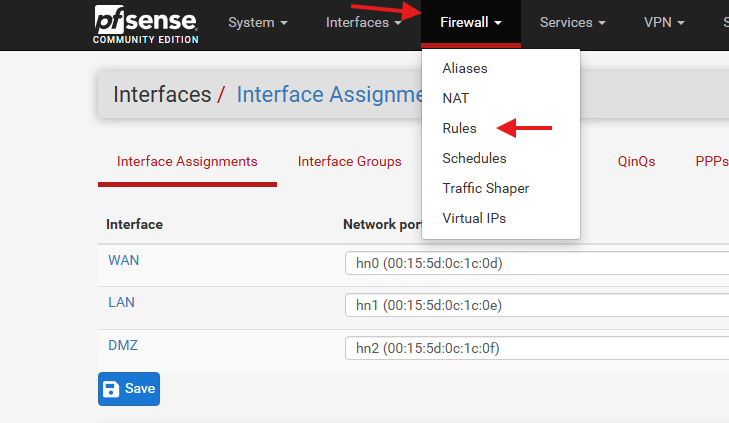Open Schedules from Firewall menu
This screenshot has width=729, height=423.
(x=474, y=158)
